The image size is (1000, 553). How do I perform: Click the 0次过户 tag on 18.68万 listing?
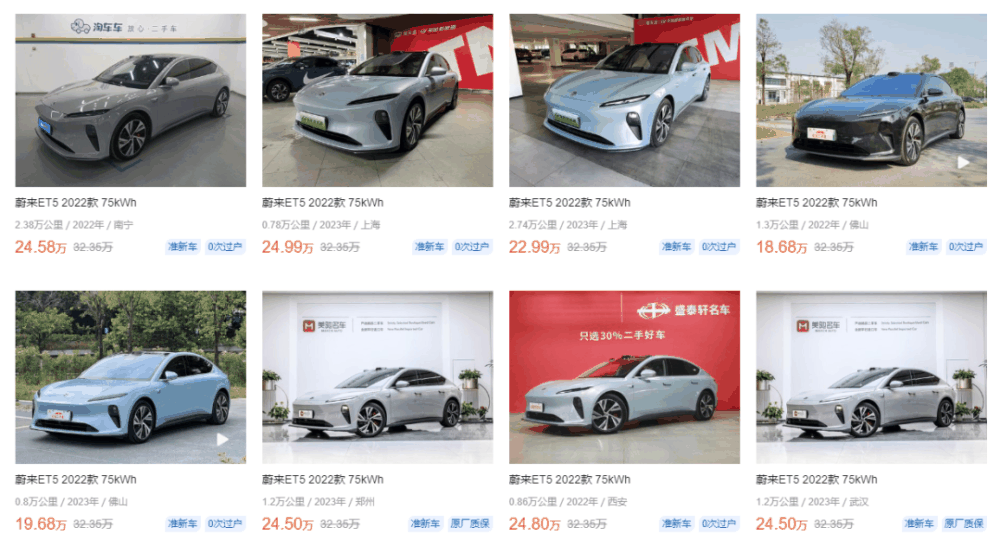(x=966, y=247)
